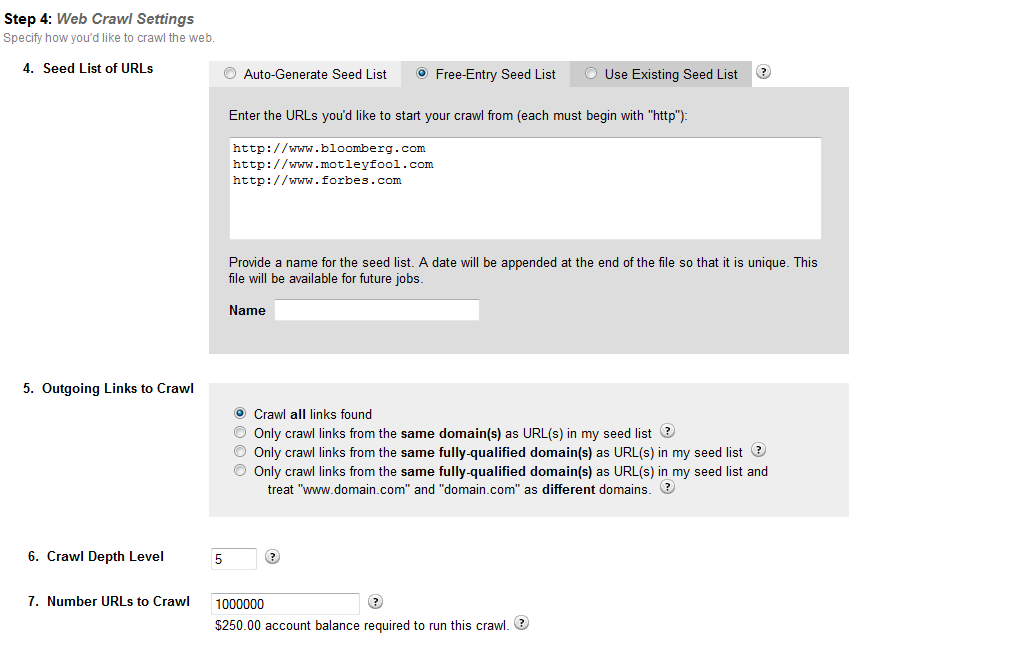Click the seed list Name field
This screenshot has height=655, width=1017.
(377, 310)
